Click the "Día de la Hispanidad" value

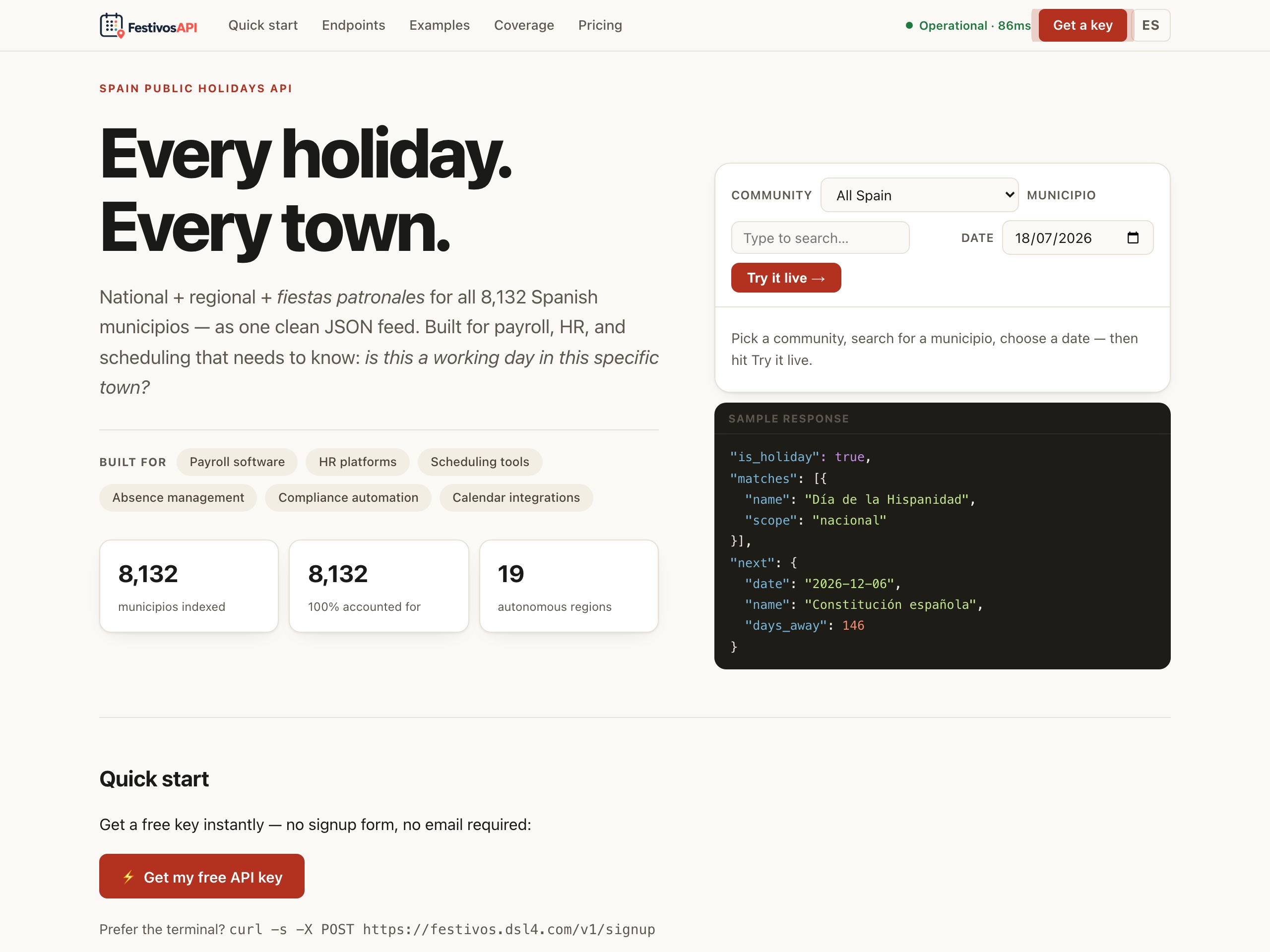click(x=887, y=499)
